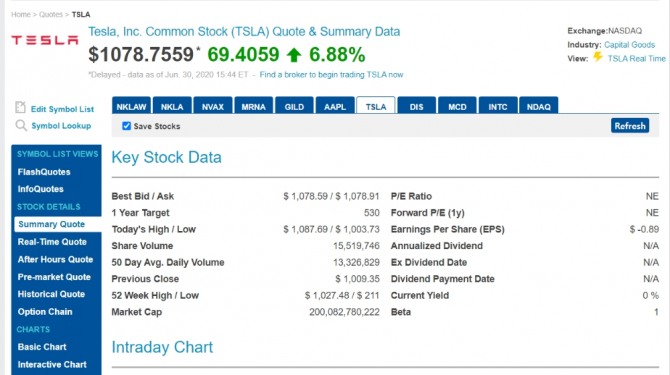
Task: Click the Tesla logo image
Action: tap(45, 40)
